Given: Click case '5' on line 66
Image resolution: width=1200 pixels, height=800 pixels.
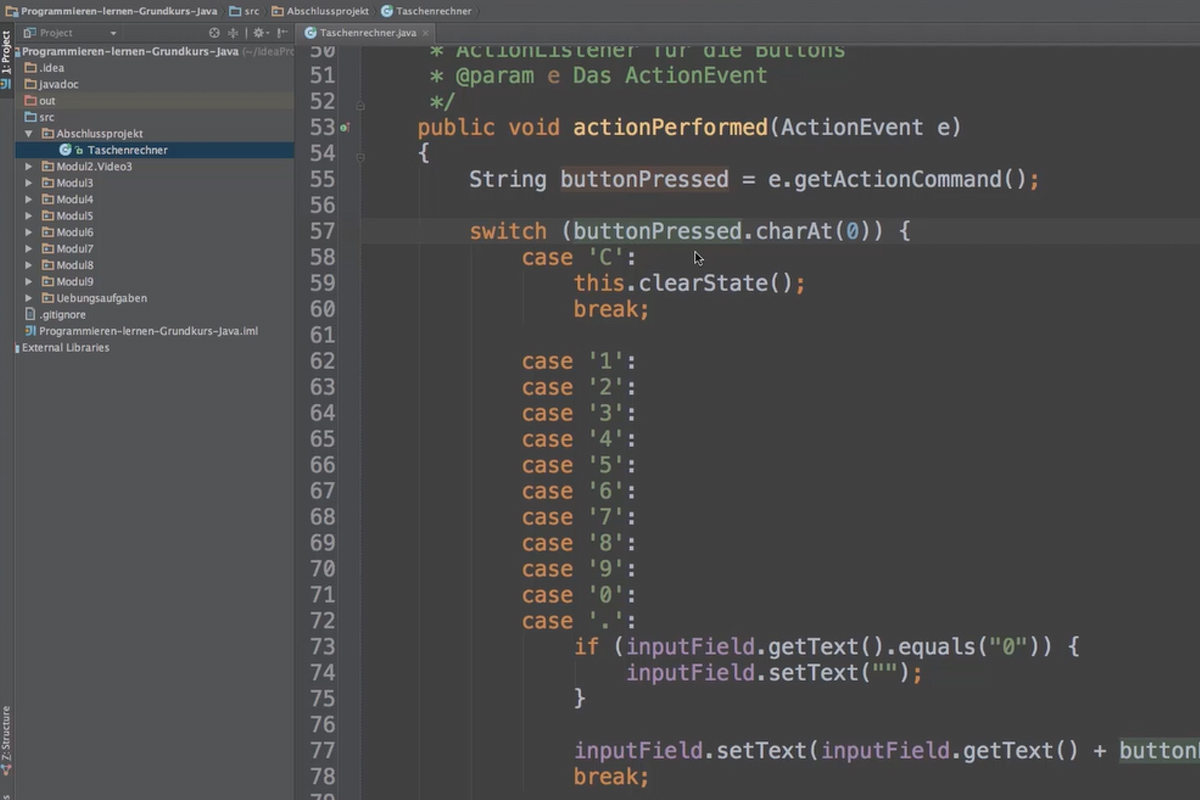Looking at the screenshot, I should [x=579, y=465].
